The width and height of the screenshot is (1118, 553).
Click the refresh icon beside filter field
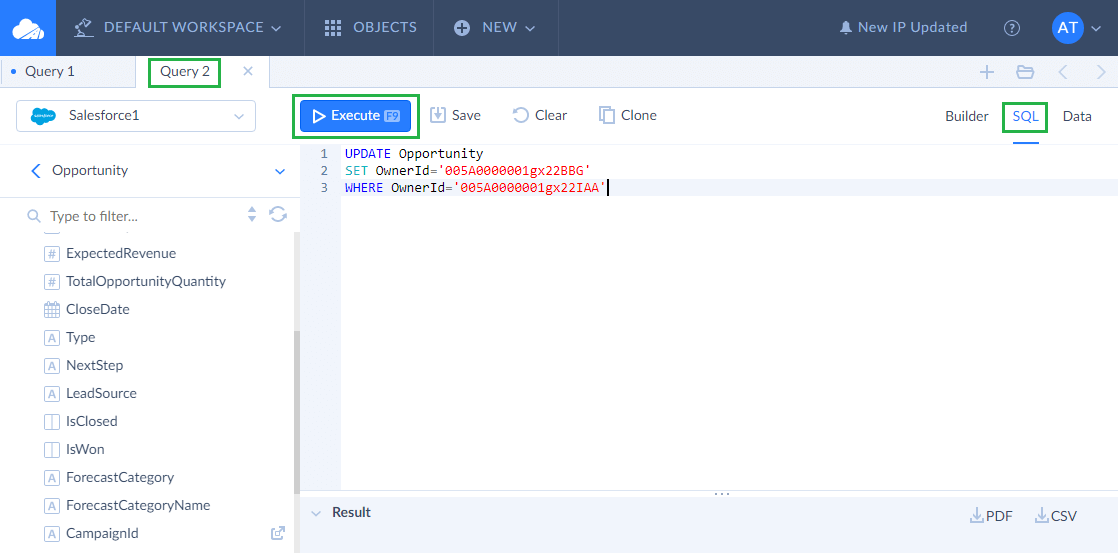click(x=278, y=215)
